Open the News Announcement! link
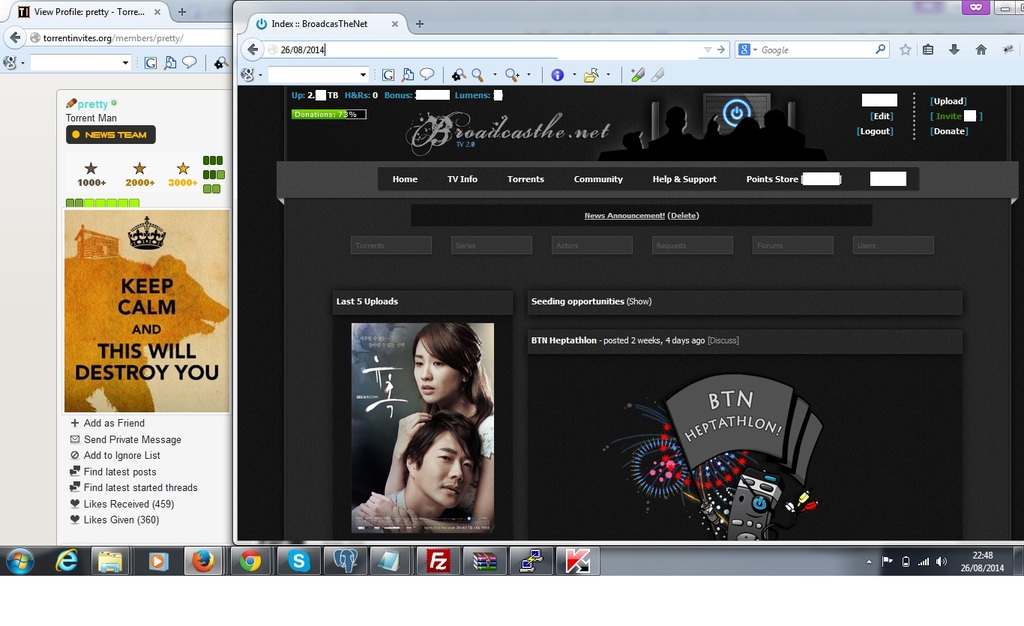The image size is (1024, 626). [624, 215]
